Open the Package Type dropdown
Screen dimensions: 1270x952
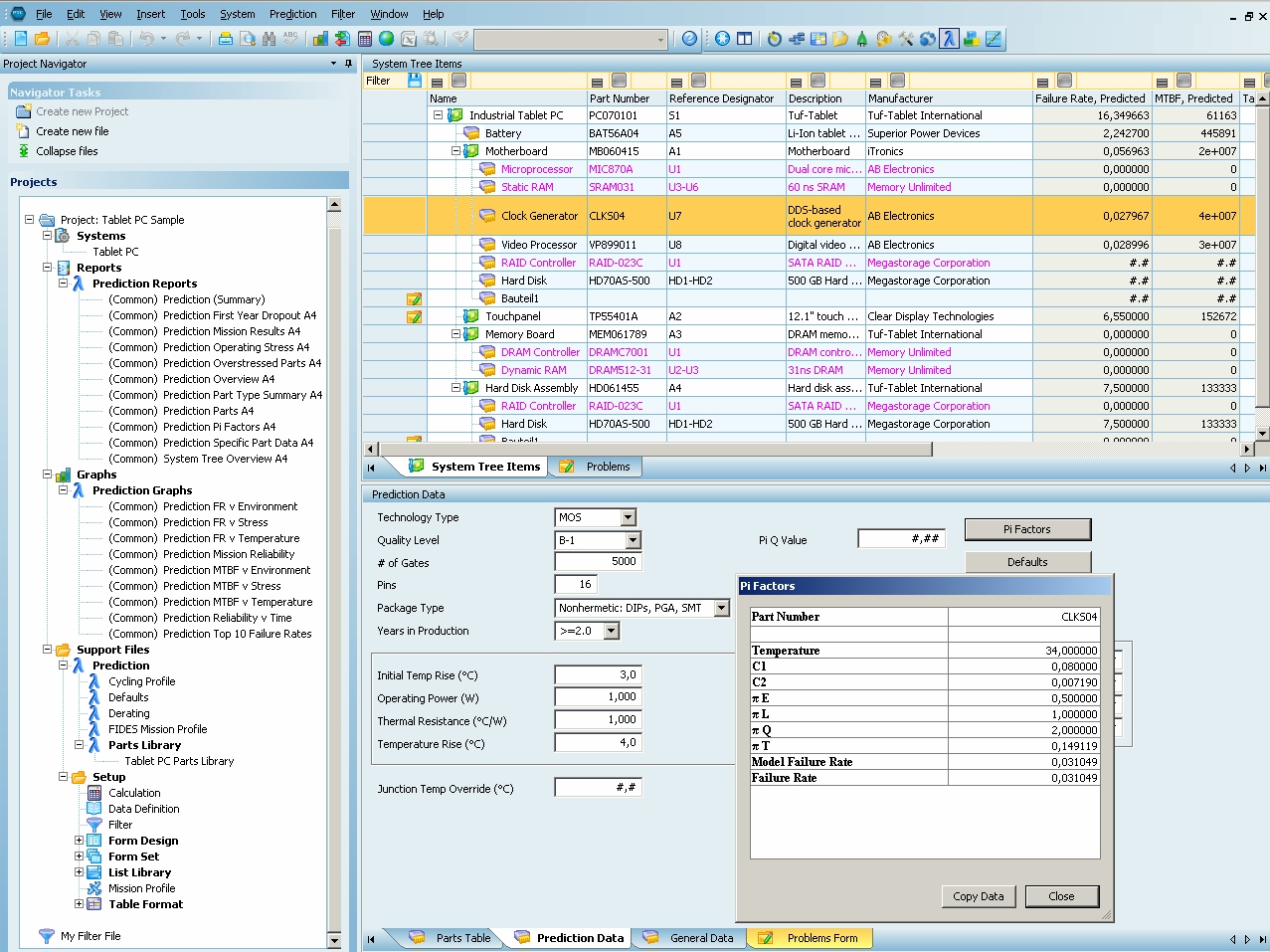722,608
